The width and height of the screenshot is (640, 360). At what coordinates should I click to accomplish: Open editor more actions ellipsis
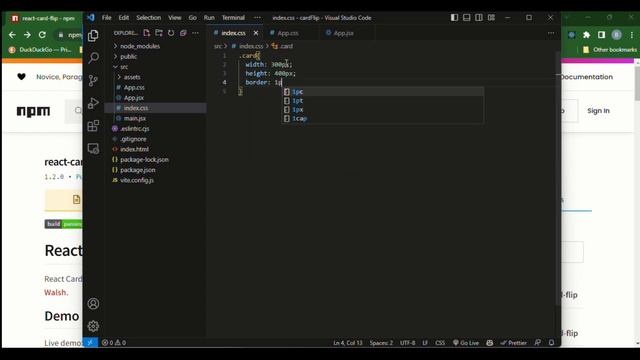click(551, 33)
